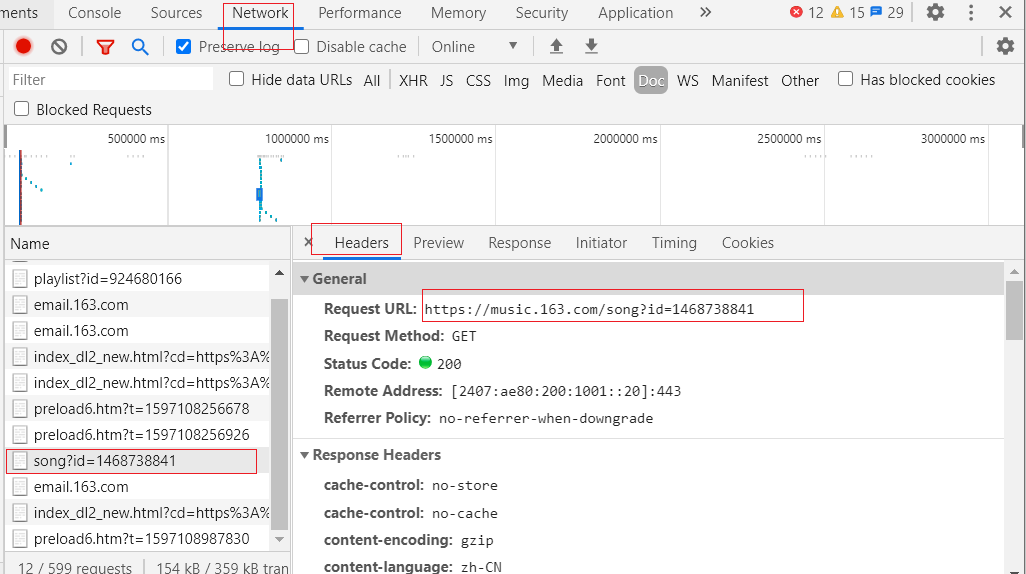This screenshot has height=574, width=1026.
Task: Open the Online throttling dropdown
Action: (x=475, y=47)
